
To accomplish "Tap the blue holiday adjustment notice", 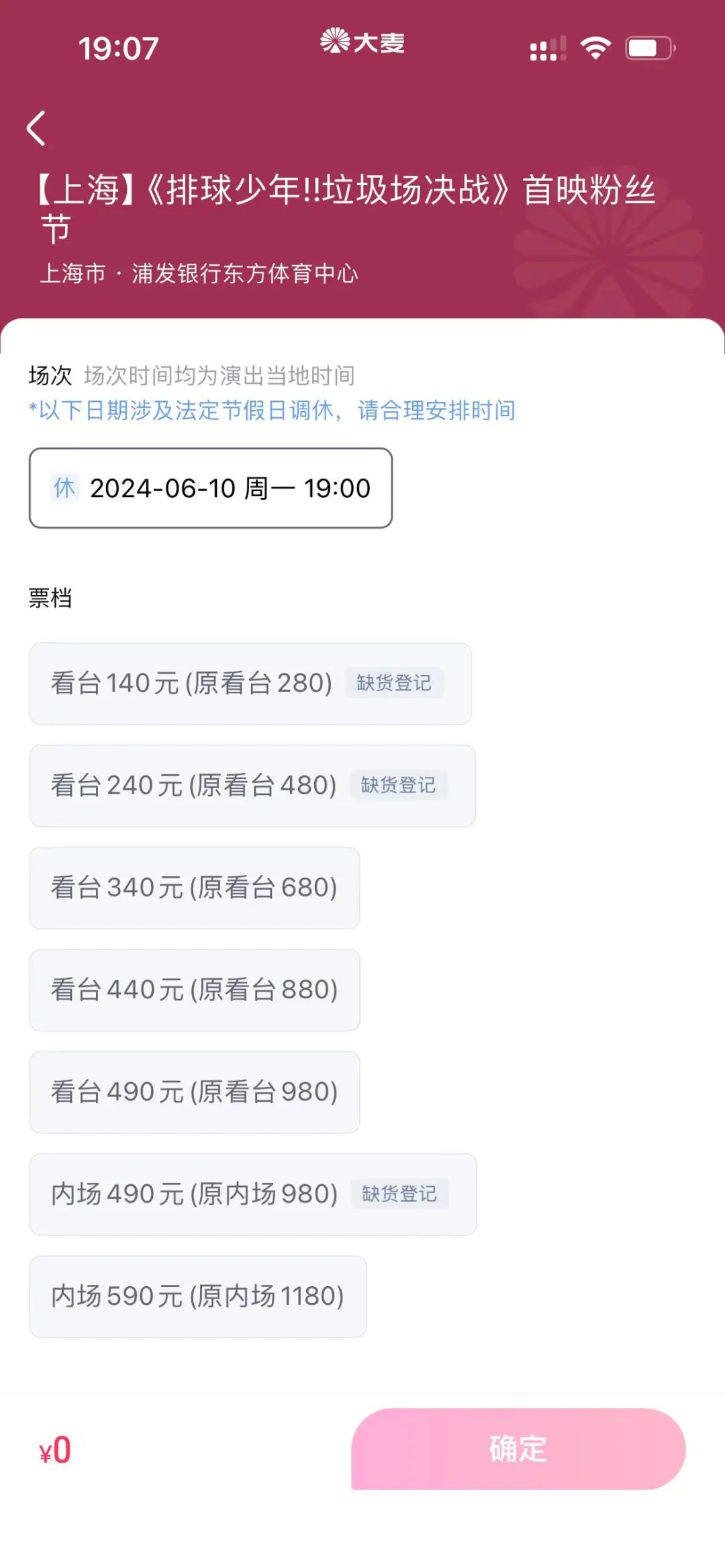I will (272, 410).
